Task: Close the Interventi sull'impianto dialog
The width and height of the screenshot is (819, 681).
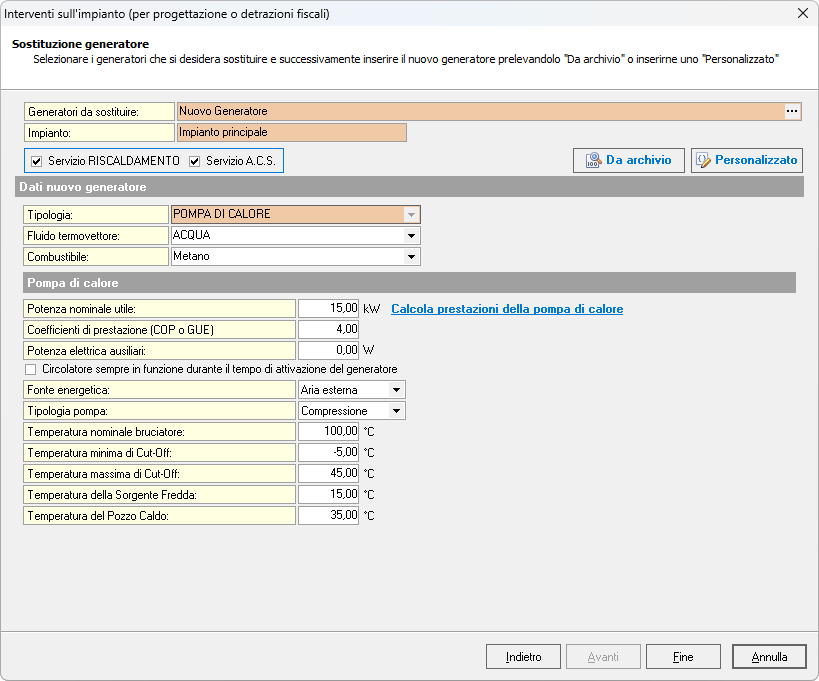Action: (x=802, y=14)
